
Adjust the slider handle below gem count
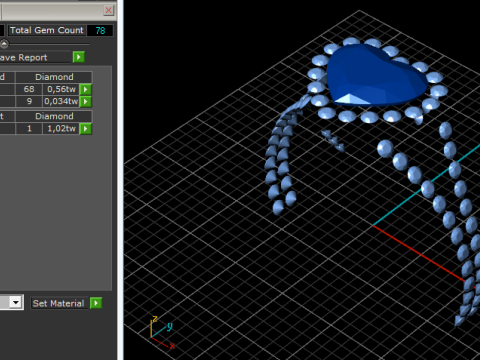[4, 44]
